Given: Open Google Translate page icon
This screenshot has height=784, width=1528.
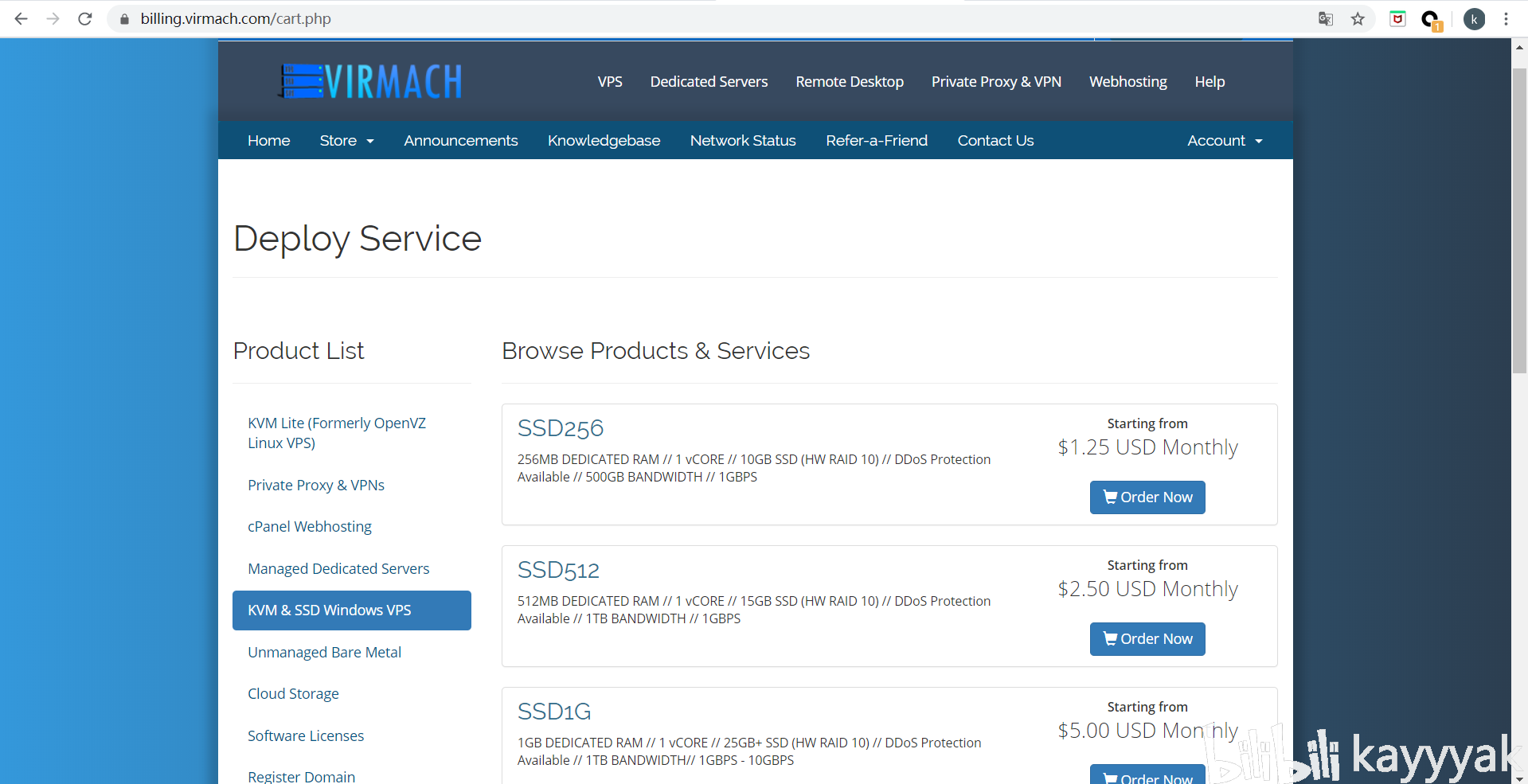Looking at the screenshot, I should point(1326,18).
